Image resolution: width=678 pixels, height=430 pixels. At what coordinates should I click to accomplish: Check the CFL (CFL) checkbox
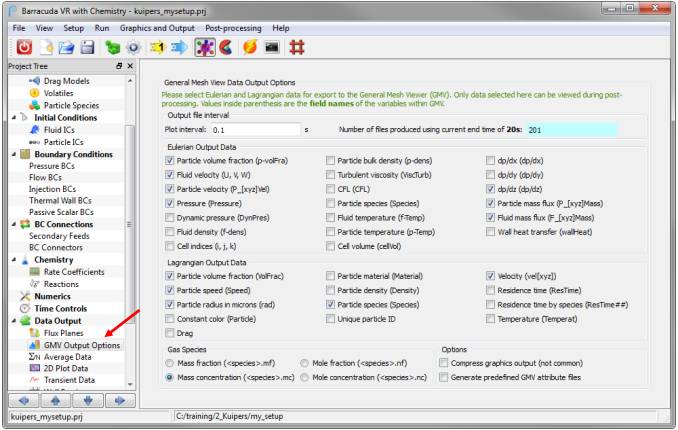(330, 189)
